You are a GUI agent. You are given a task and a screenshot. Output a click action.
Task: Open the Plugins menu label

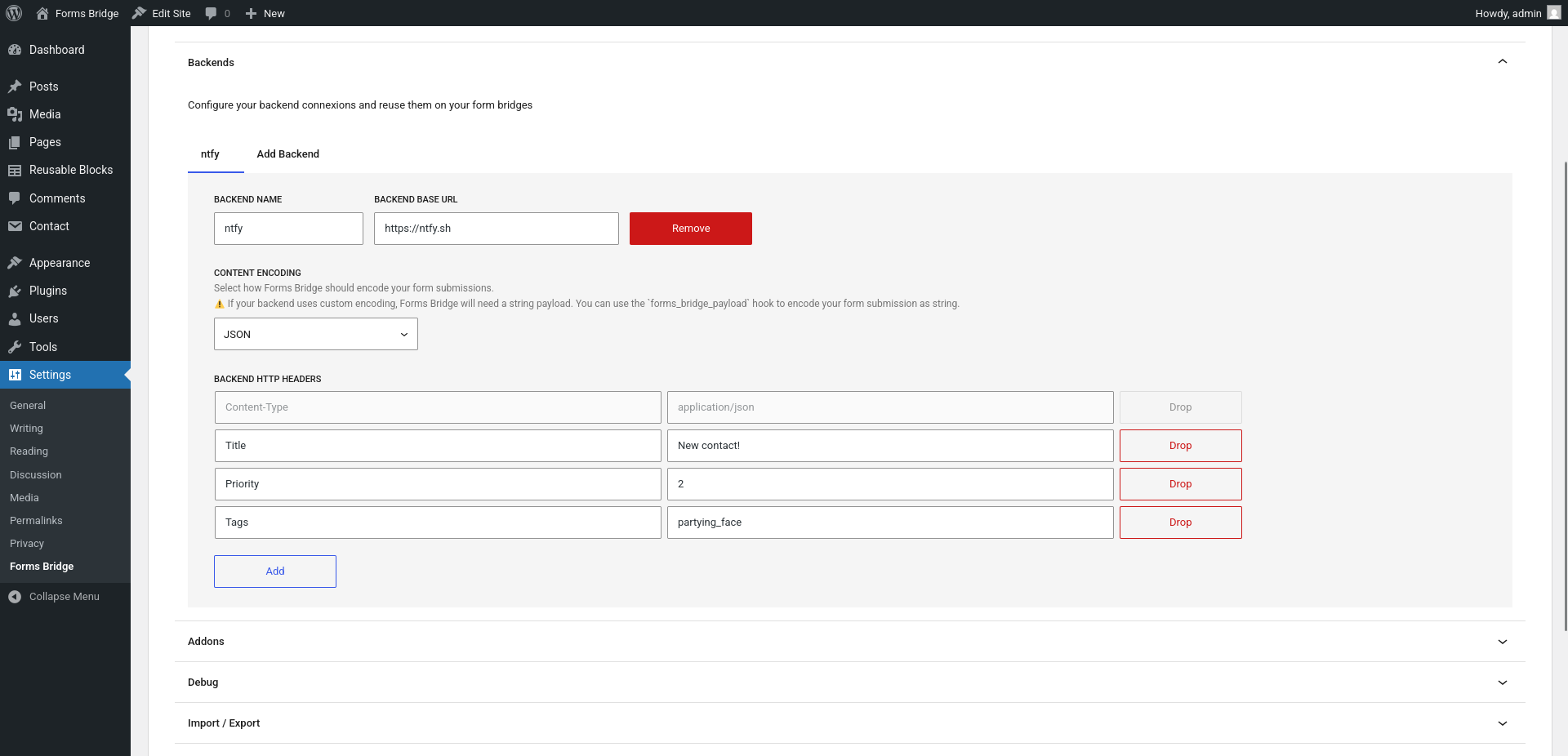48,291
